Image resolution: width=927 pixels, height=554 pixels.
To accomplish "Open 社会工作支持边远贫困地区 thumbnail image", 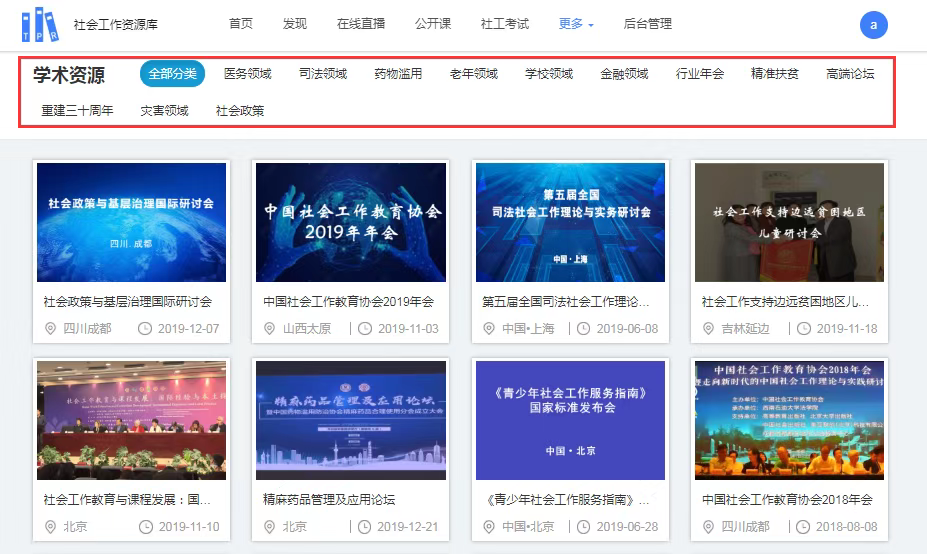I will tap(789, 222).
